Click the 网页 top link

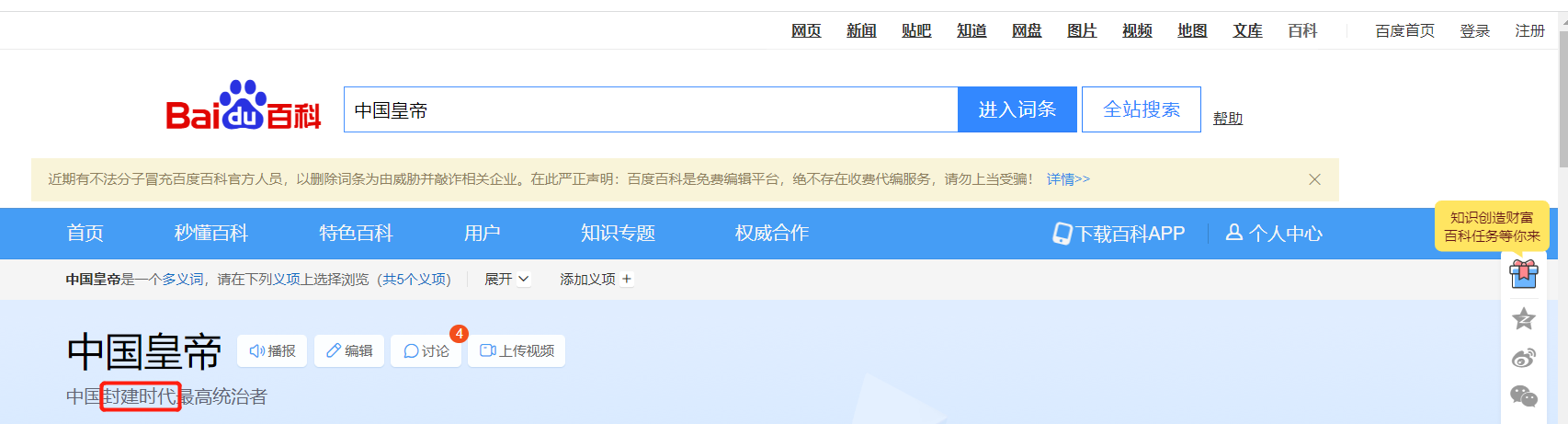click(x=806, y=31)
